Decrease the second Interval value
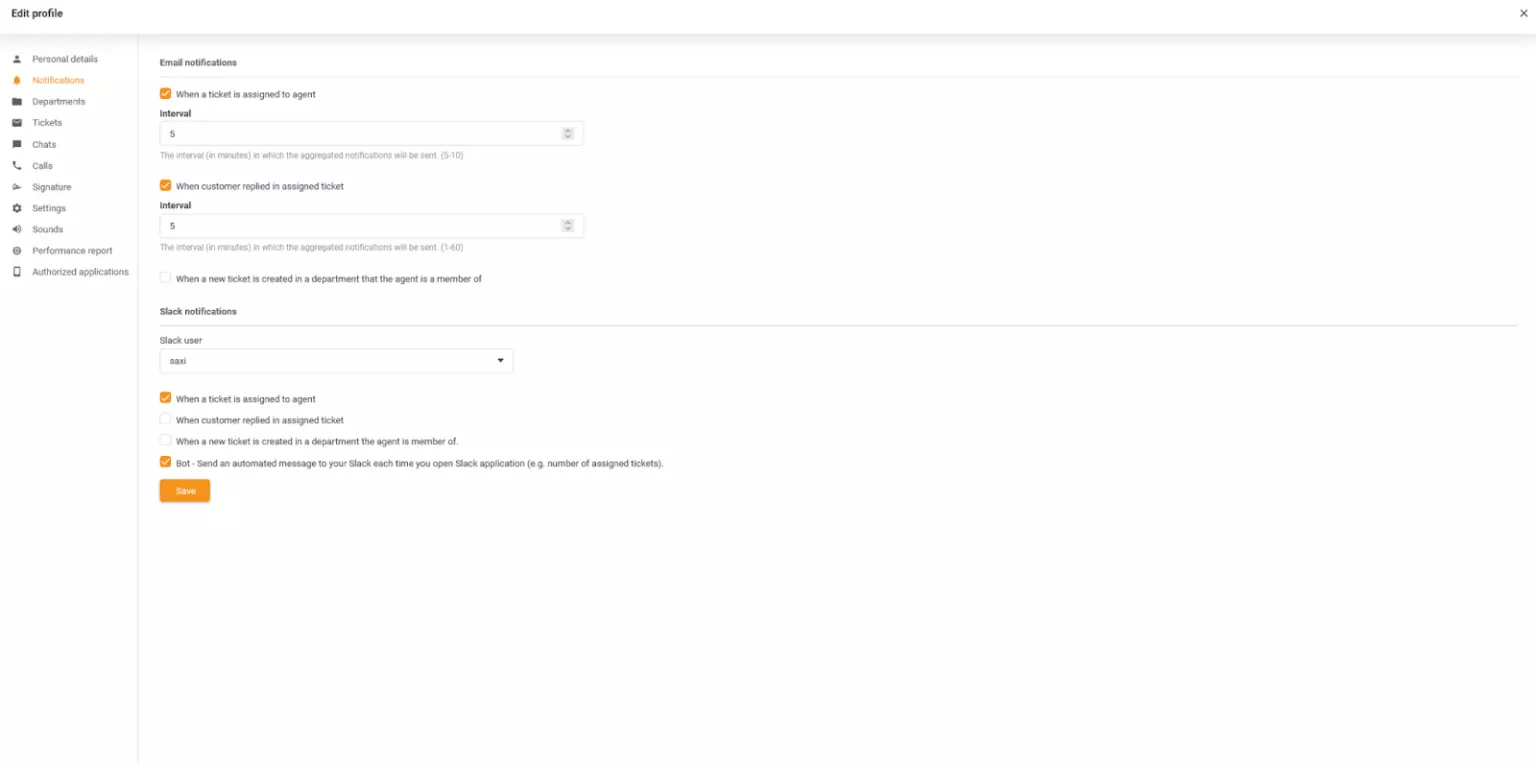The width and height of the screenshot is (1536, 764). tap(567, 229)
